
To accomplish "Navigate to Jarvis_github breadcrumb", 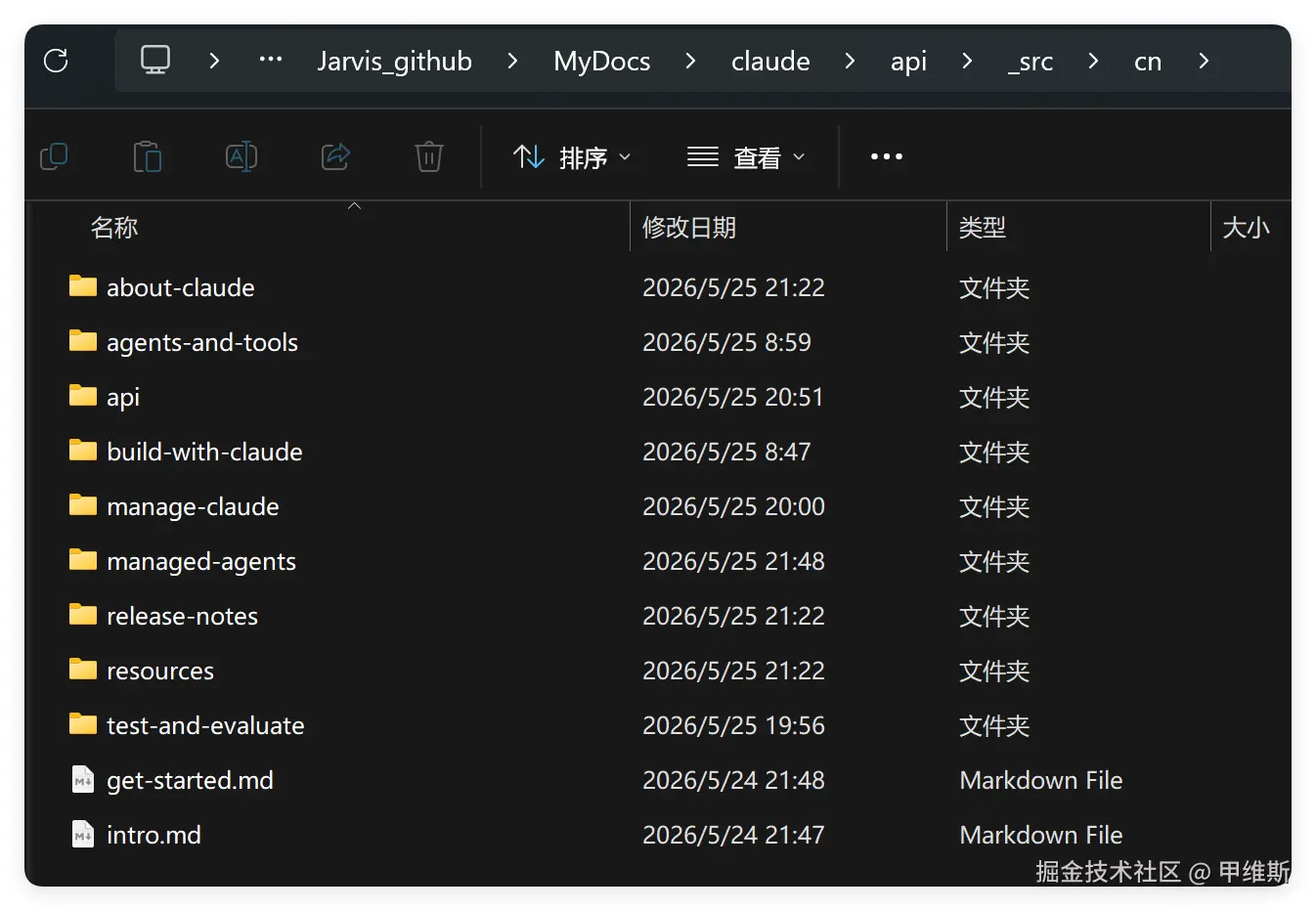I will coord(395,62).
